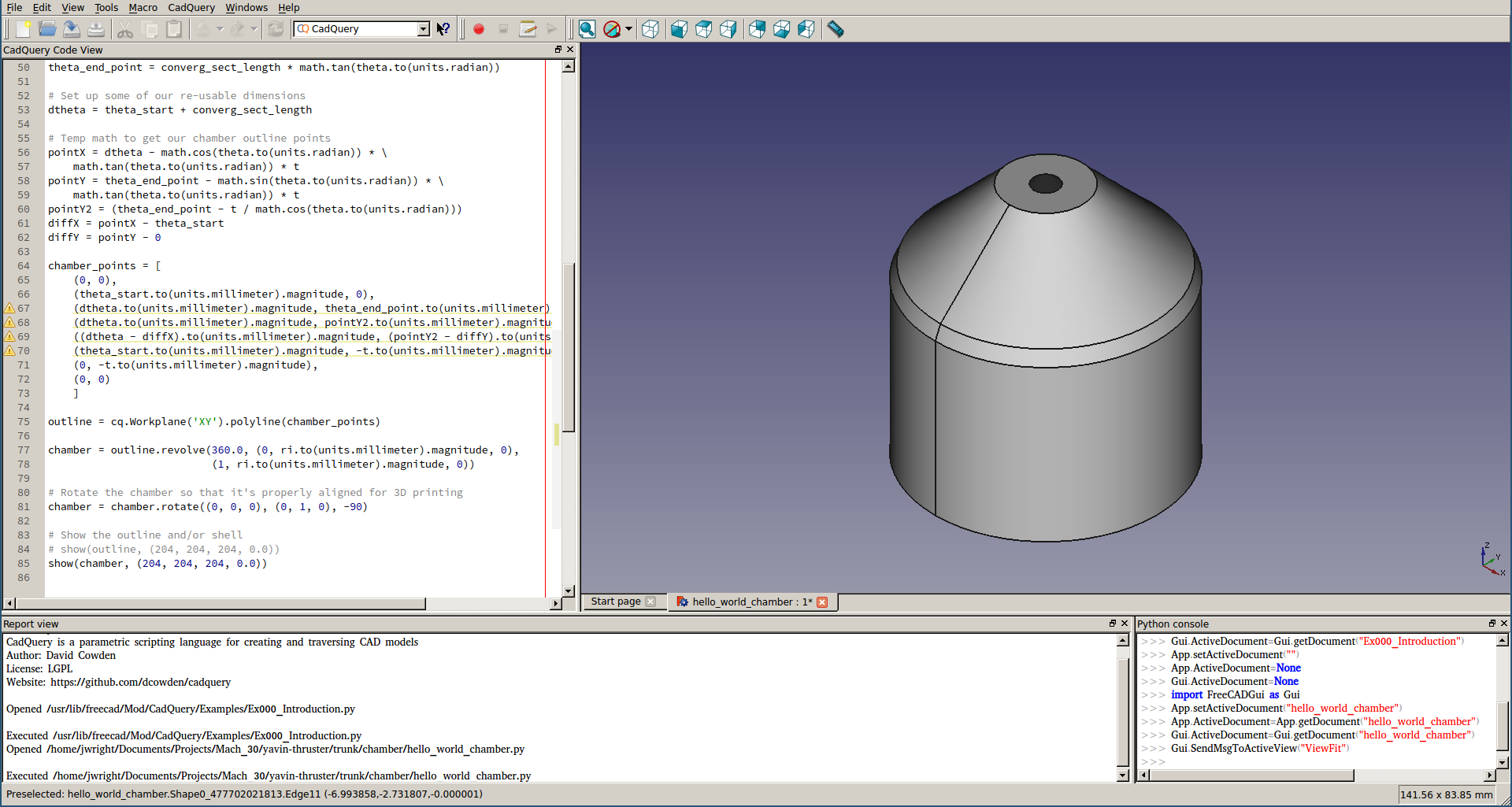Open the macro editor notepad icon
1512x807 pixels.
point(528,29)
